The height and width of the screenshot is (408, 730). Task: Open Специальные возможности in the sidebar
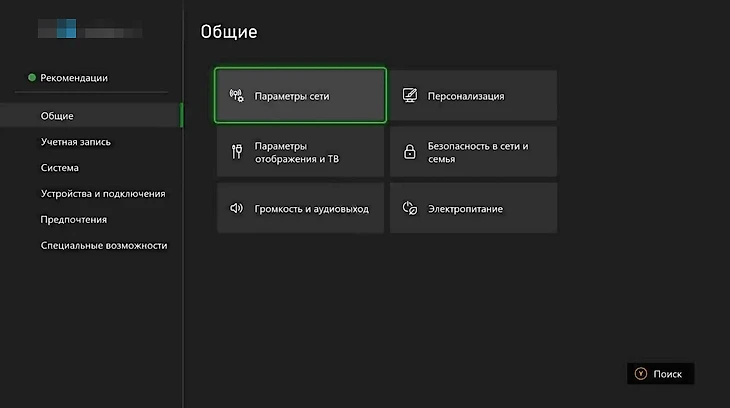click(104, 245)
